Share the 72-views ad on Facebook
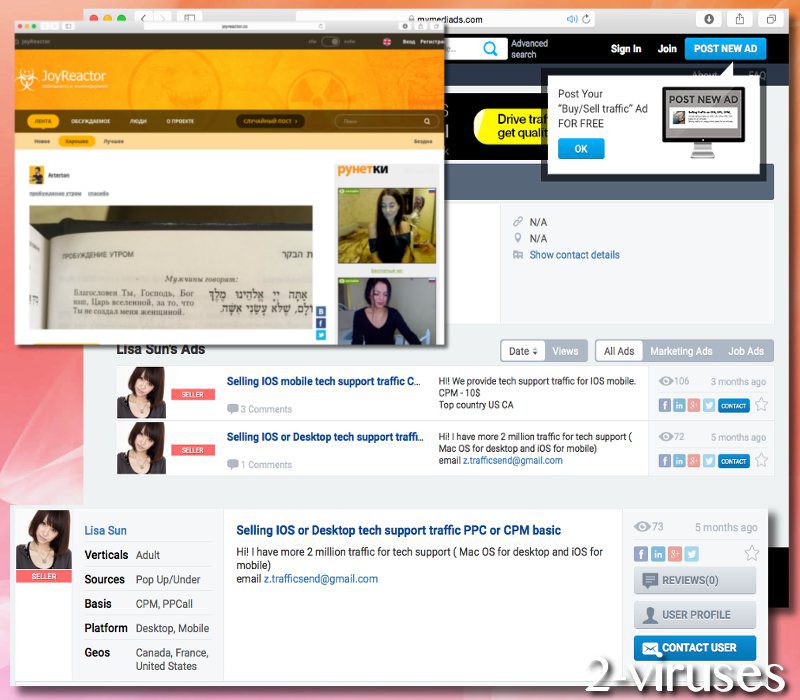 (665, 461)
